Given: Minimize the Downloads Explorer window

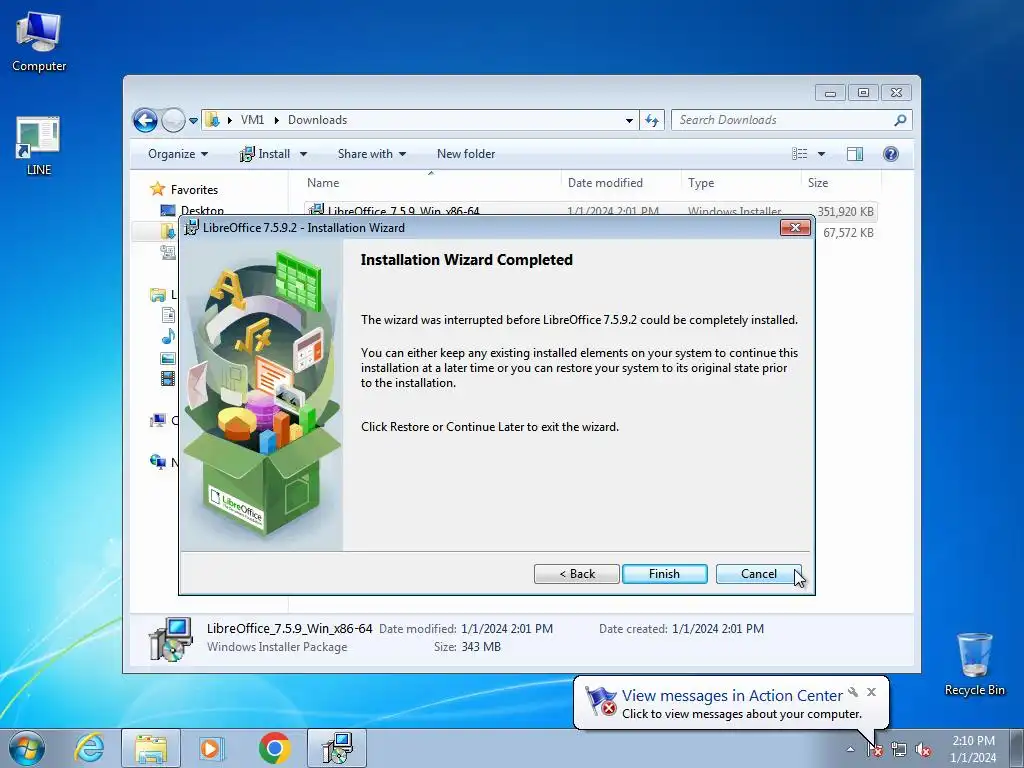Looking at the screenshot, I should click(830, 93).
